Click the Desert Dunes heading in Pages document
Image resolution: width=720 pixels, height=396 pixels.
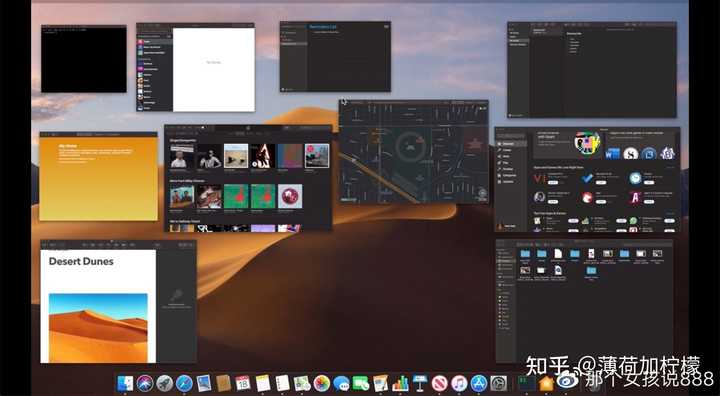click(81, 261)
